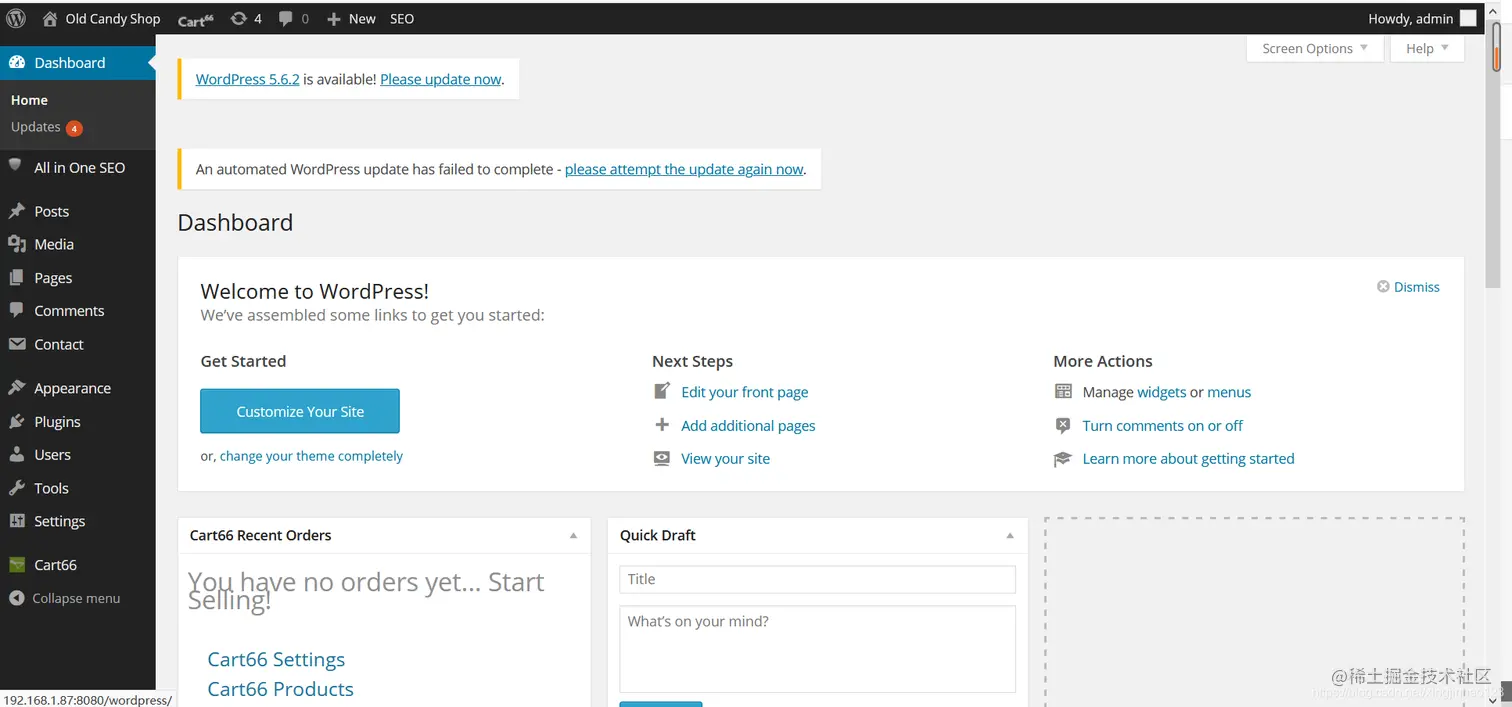Focus the Quick Draft Title field
Screen dimensions: 1512x707
[817, 579]
